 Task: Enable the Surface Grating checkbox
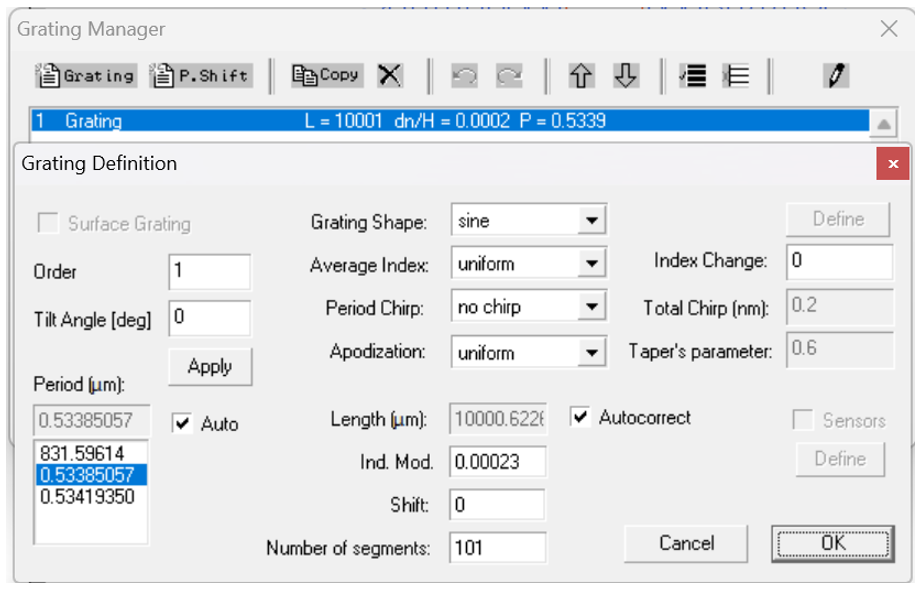pos(46,224)
